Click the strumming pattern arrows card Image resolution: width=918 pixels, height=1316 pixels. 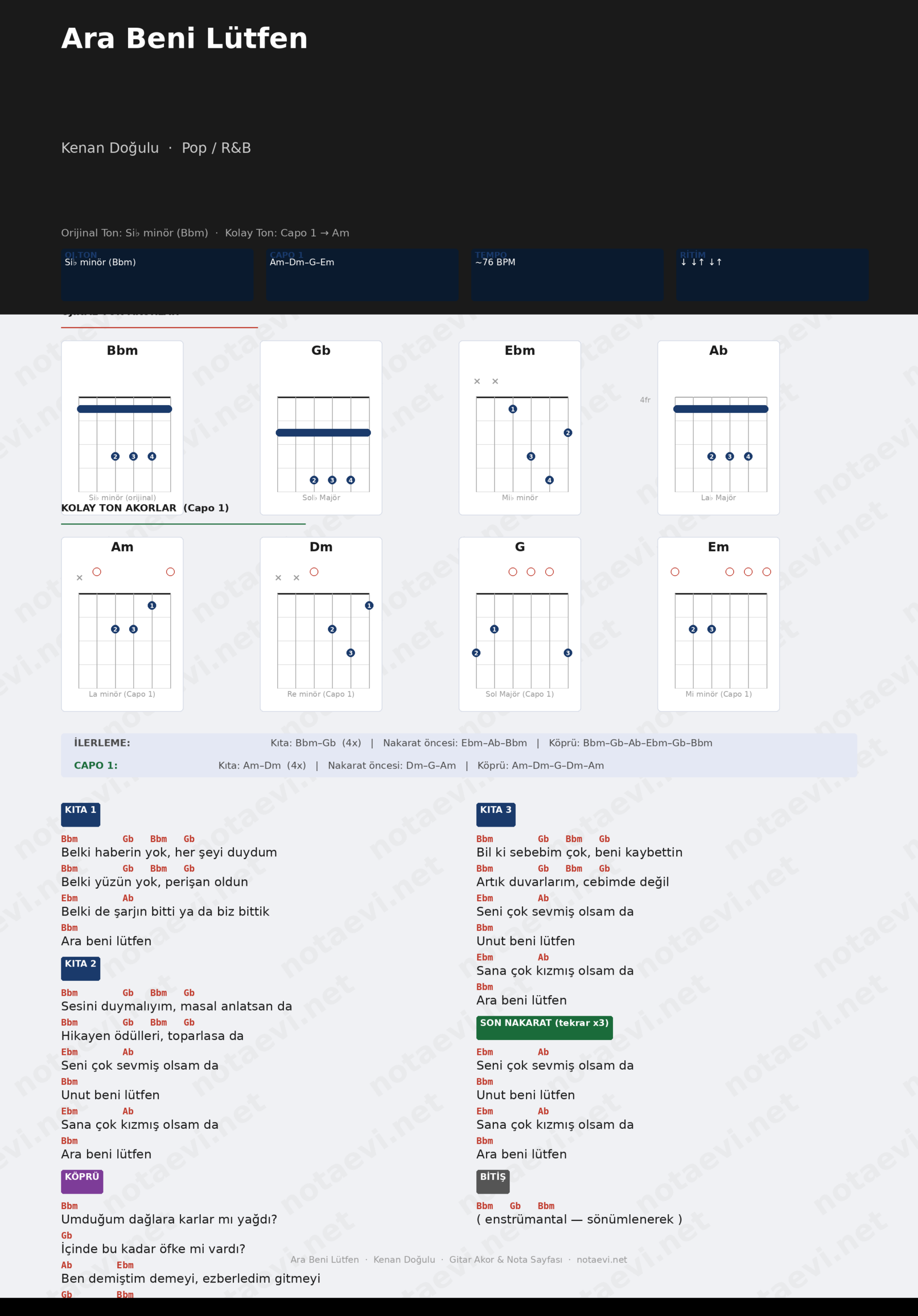772,274
